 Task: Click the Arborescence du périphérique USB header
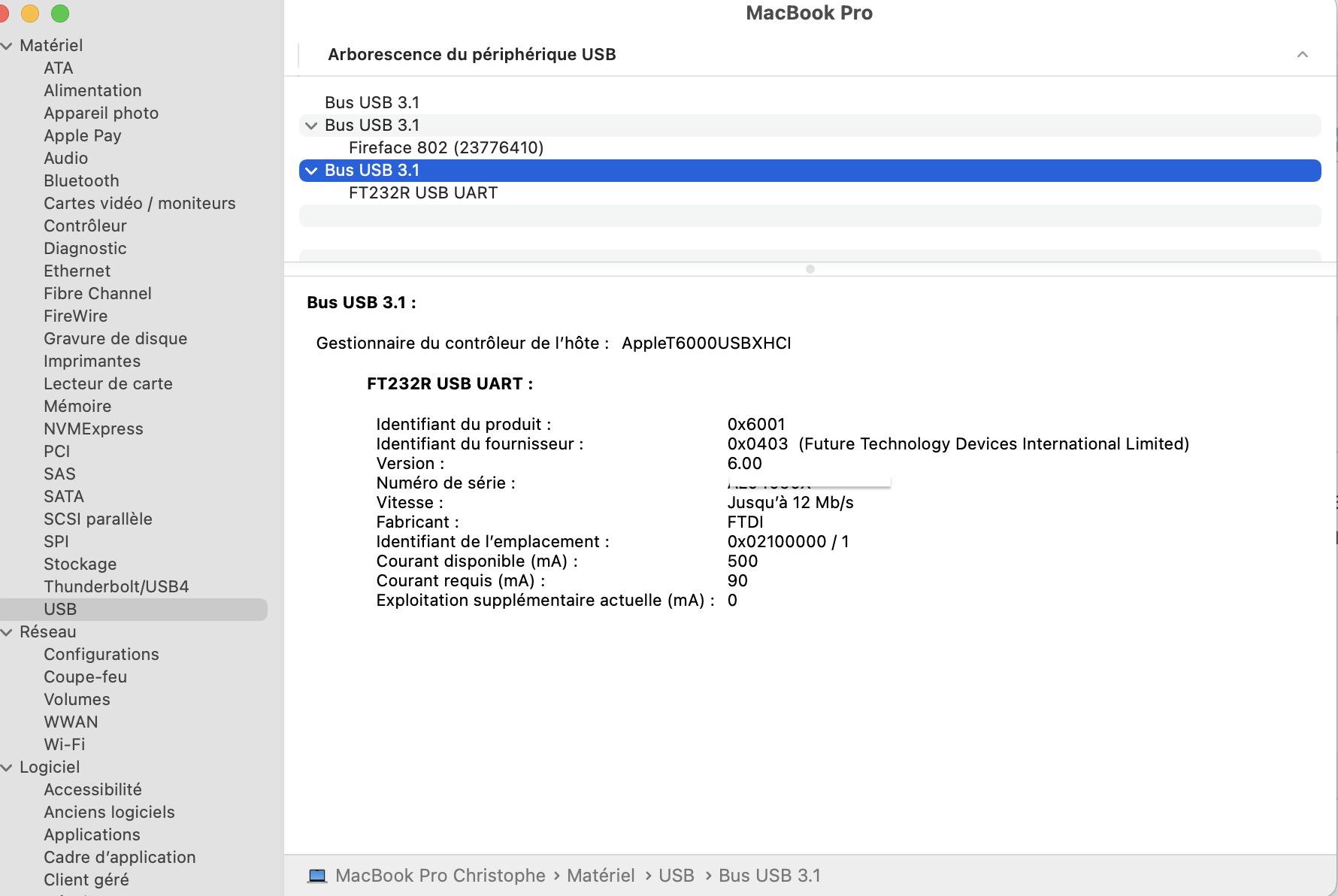pyautogui.click(x=472, y=54)
